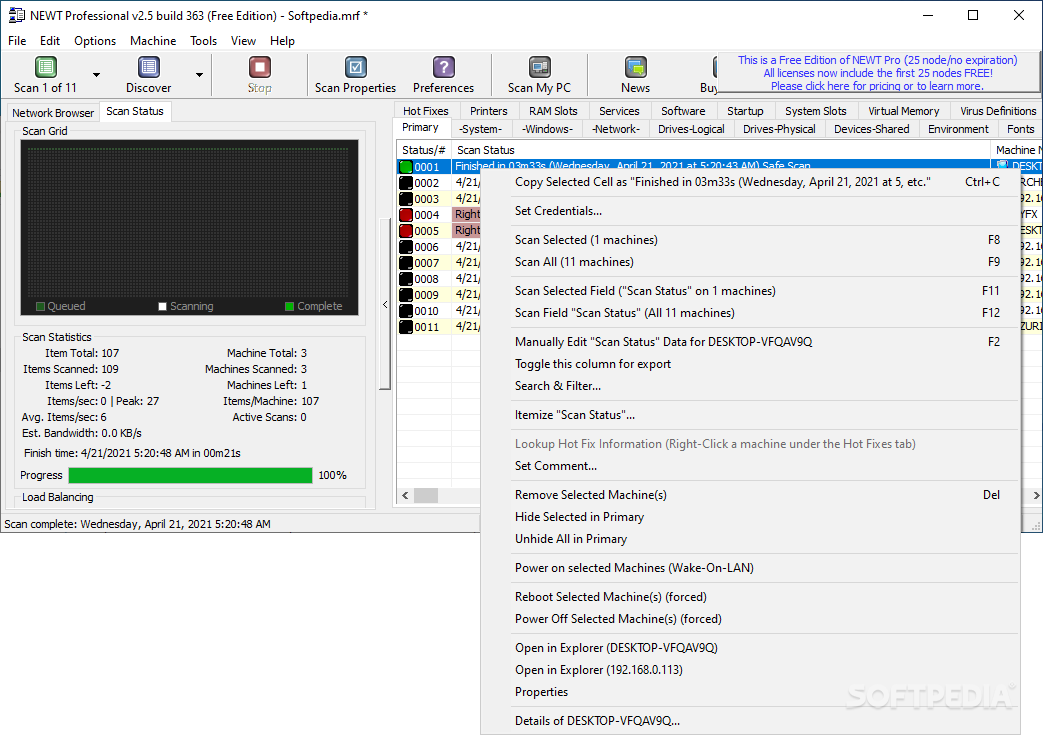
Task: Switch to the Network Browser tab
Action: [53, 113]
